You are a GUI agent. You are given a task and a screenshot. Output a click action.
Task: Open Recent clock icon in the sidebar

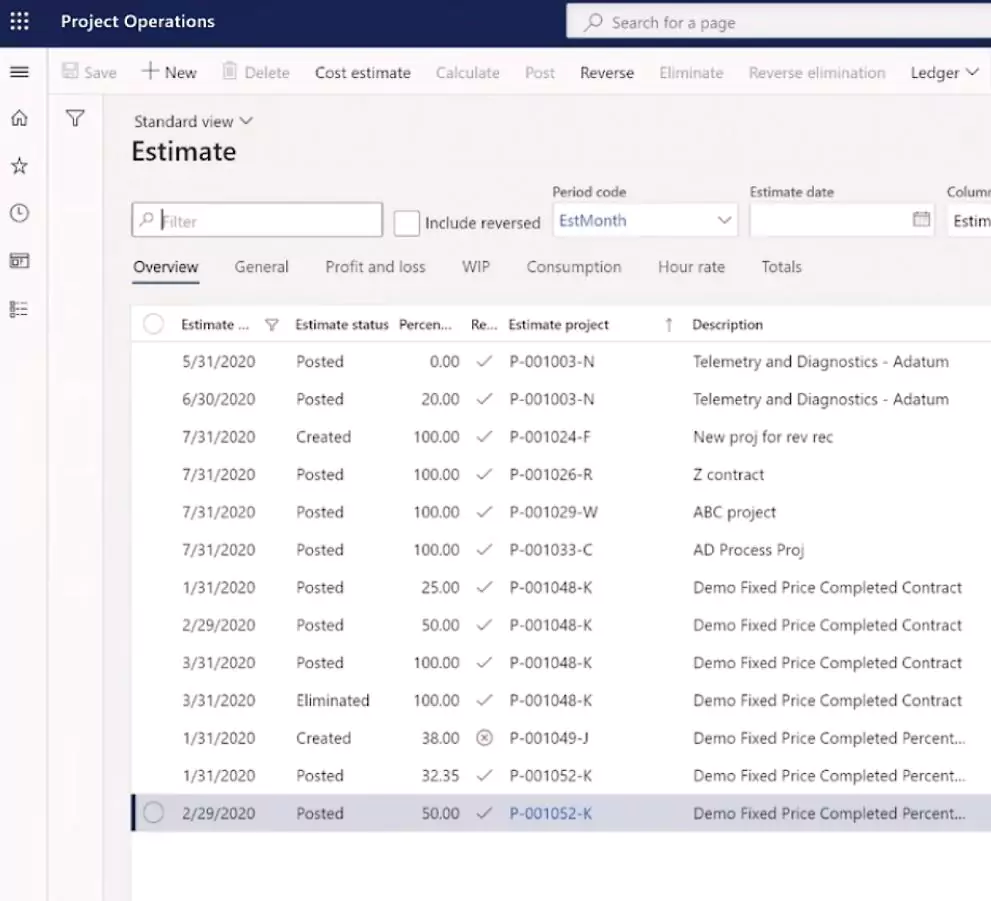click(x=19, y=213)
